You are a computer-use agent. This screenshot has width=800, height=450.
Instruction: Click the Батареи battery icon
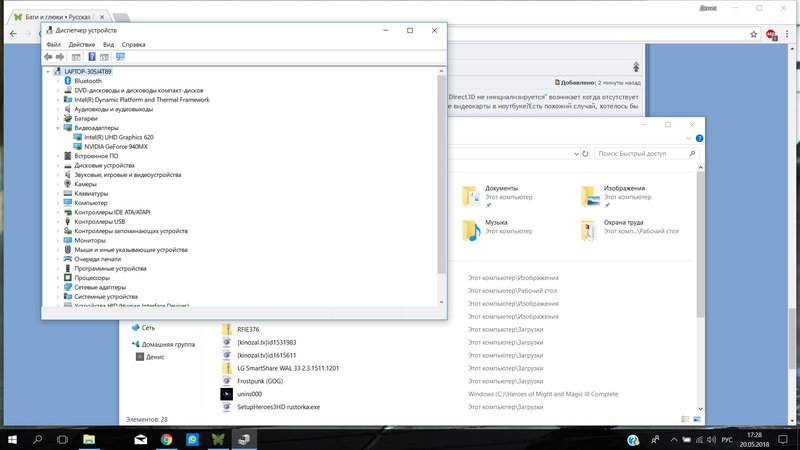[x=67, y=118]
